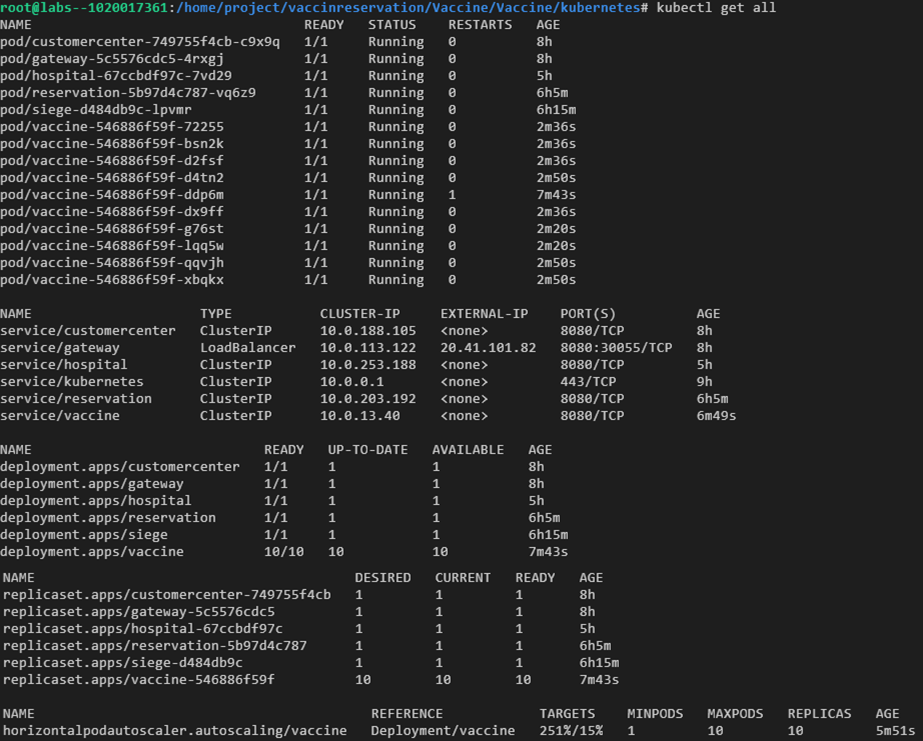Click pod/reservation-5b97d4c787-vq6z9 entry

[x=128, y=93]
